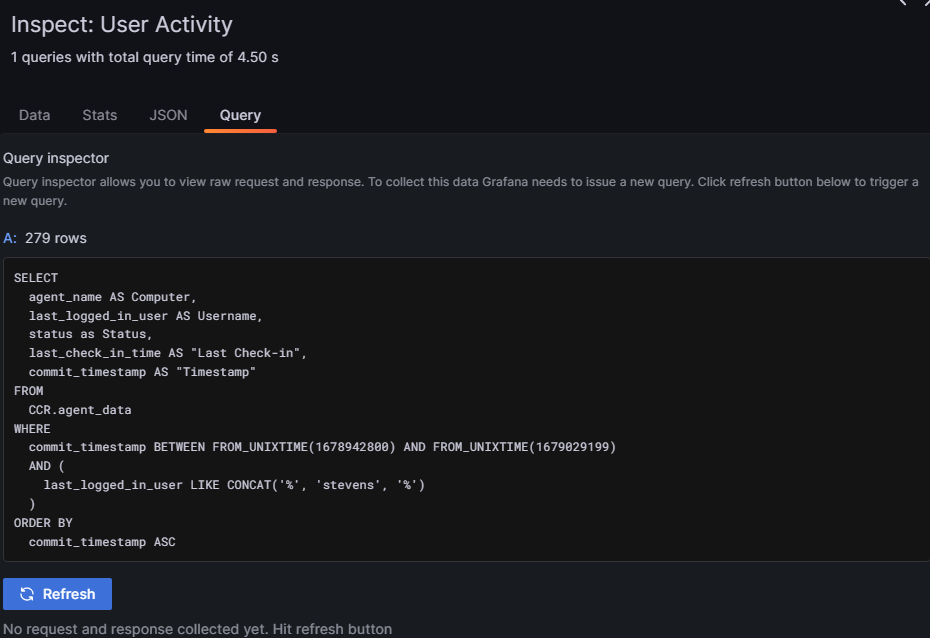Click the SELECT keyword in the query
Image resolution: width=930 pixels, height=638 pixels.
click(x=37, y=277)
